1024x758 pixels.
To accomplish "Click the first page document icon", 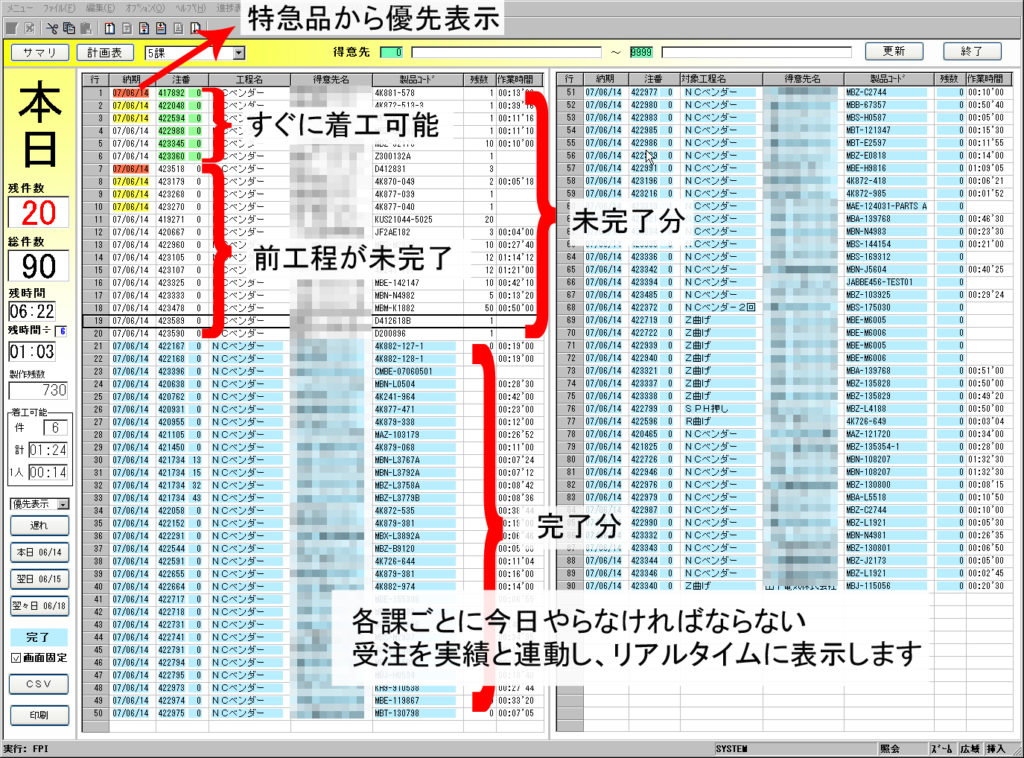I will click(x=110, y=26).
